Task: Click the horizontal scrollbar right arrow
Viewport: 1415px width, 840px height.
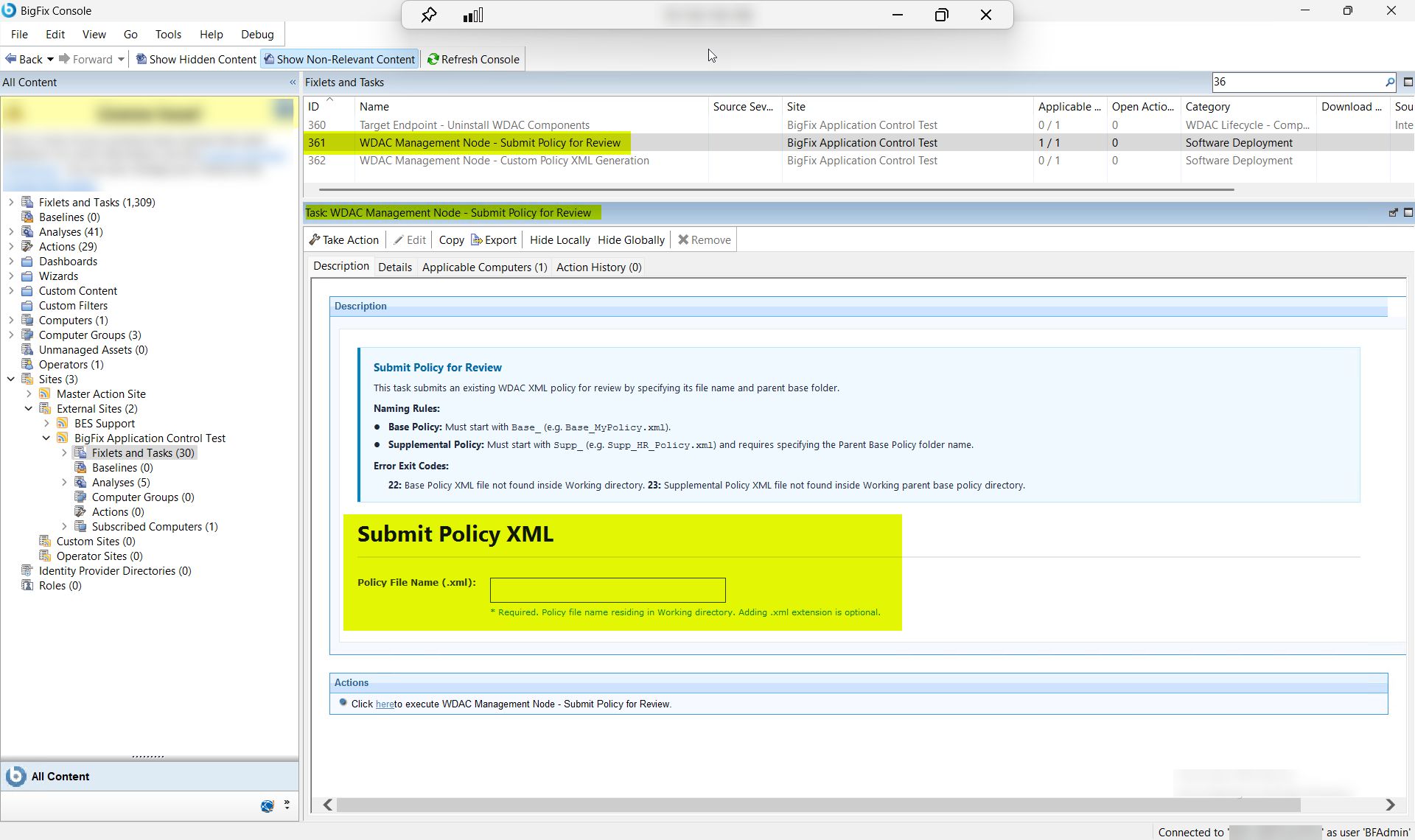Action: (1390, 805)
